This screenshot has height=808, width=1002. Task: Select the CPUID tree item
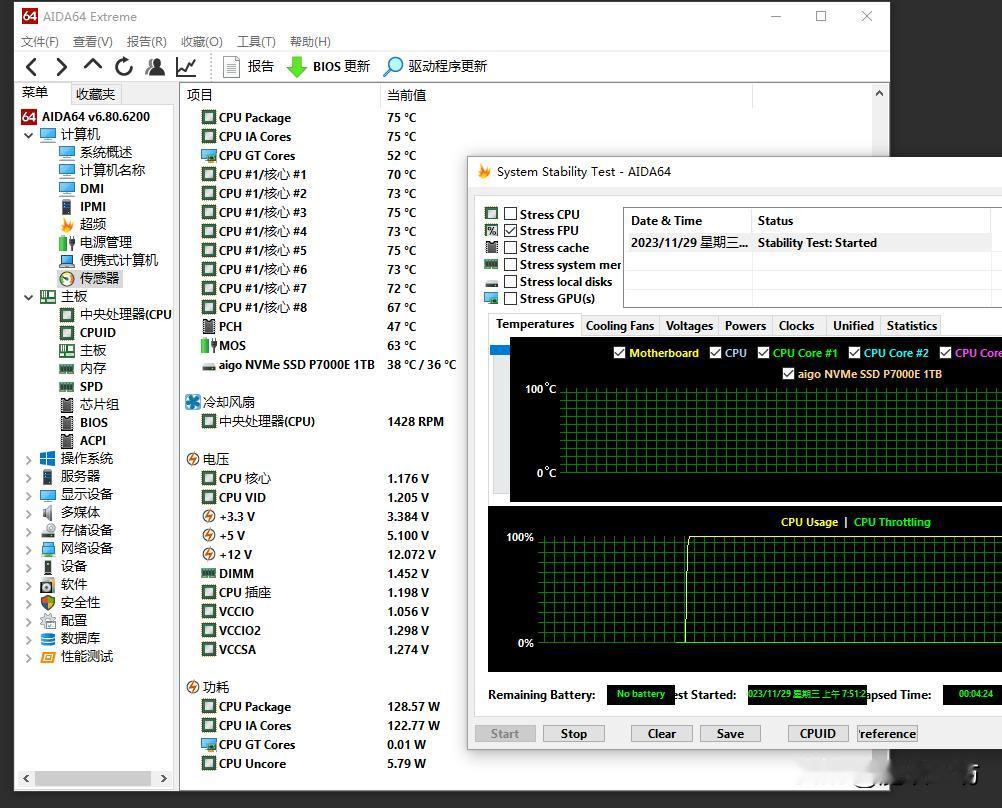click(88, 332)
